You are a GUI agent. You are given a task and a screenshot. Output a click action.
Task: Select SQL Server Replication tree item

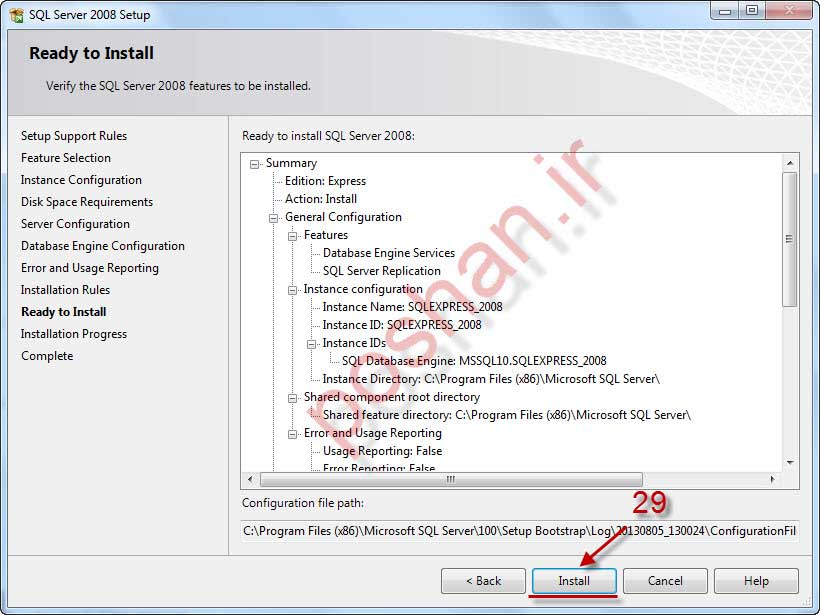(381, 272)
